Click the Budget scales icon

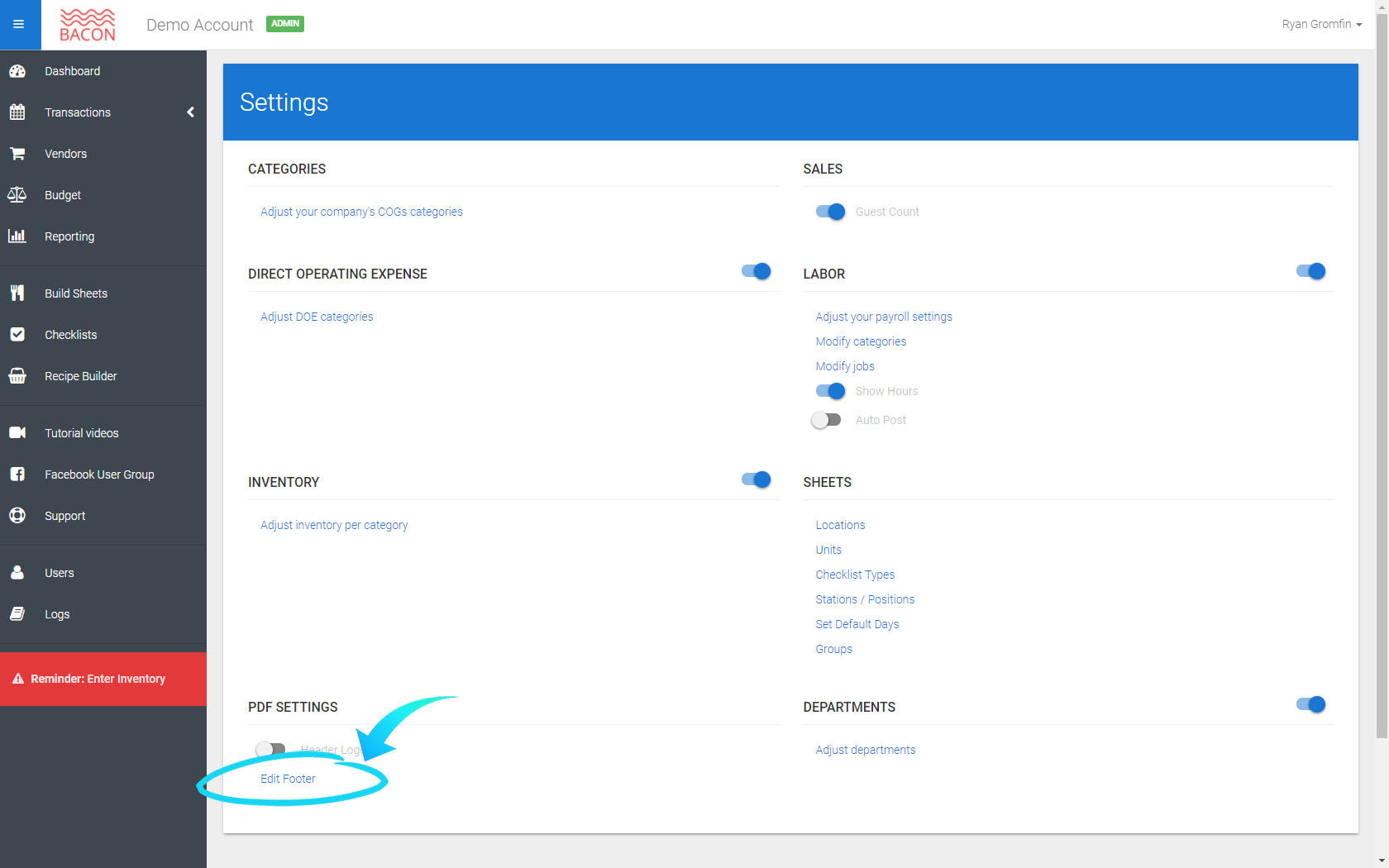tap(17, 195)
